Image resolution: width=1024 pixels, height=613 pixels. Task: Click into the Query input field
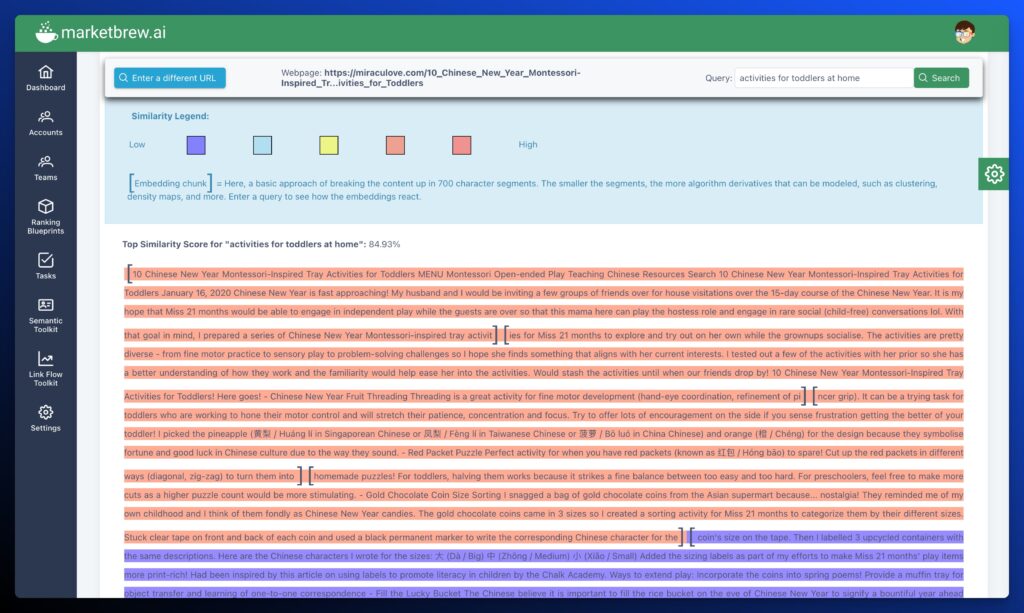click(x=822, y=78)
